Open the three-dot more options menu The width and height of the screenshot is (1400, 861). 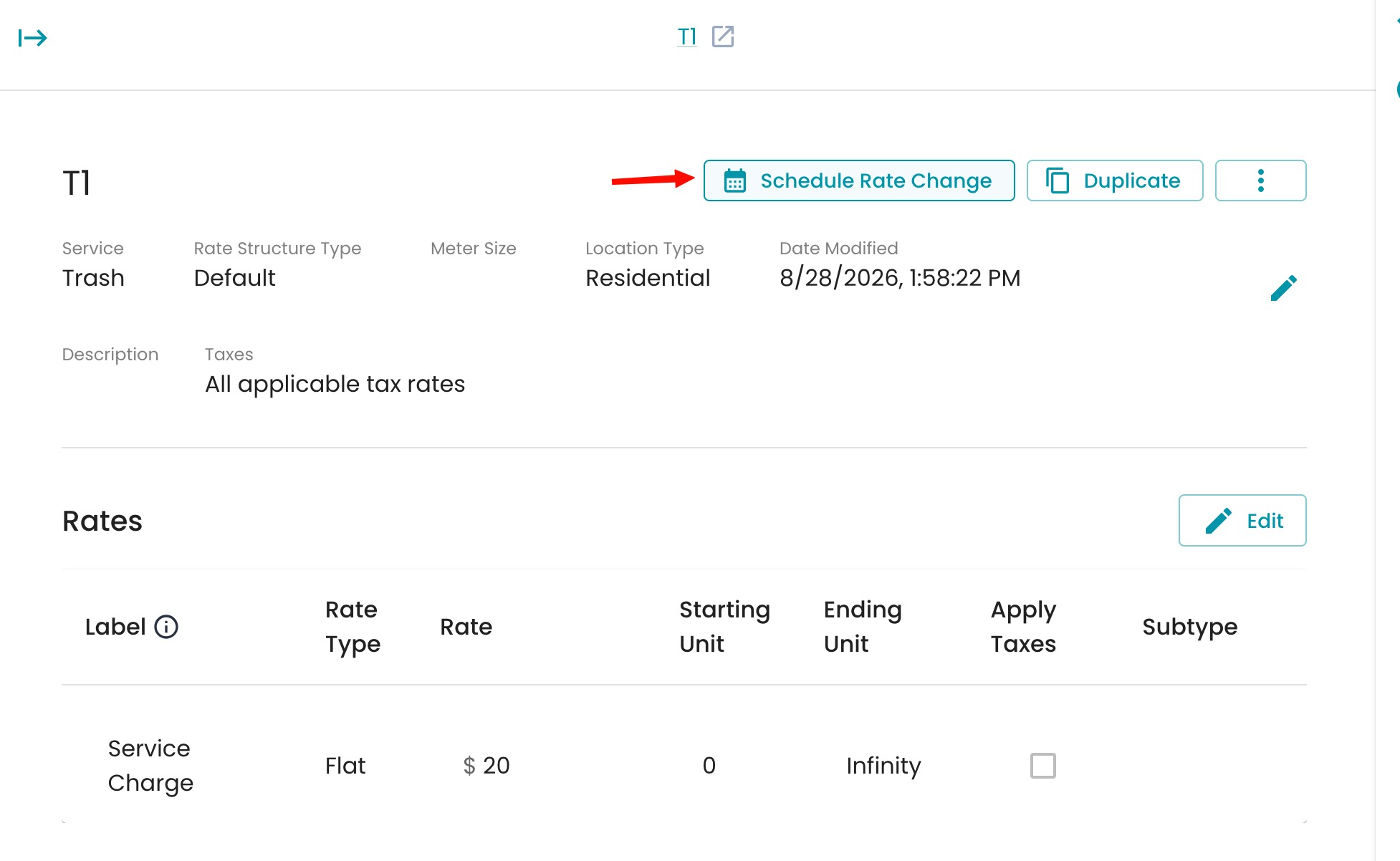coord(1261,181)
